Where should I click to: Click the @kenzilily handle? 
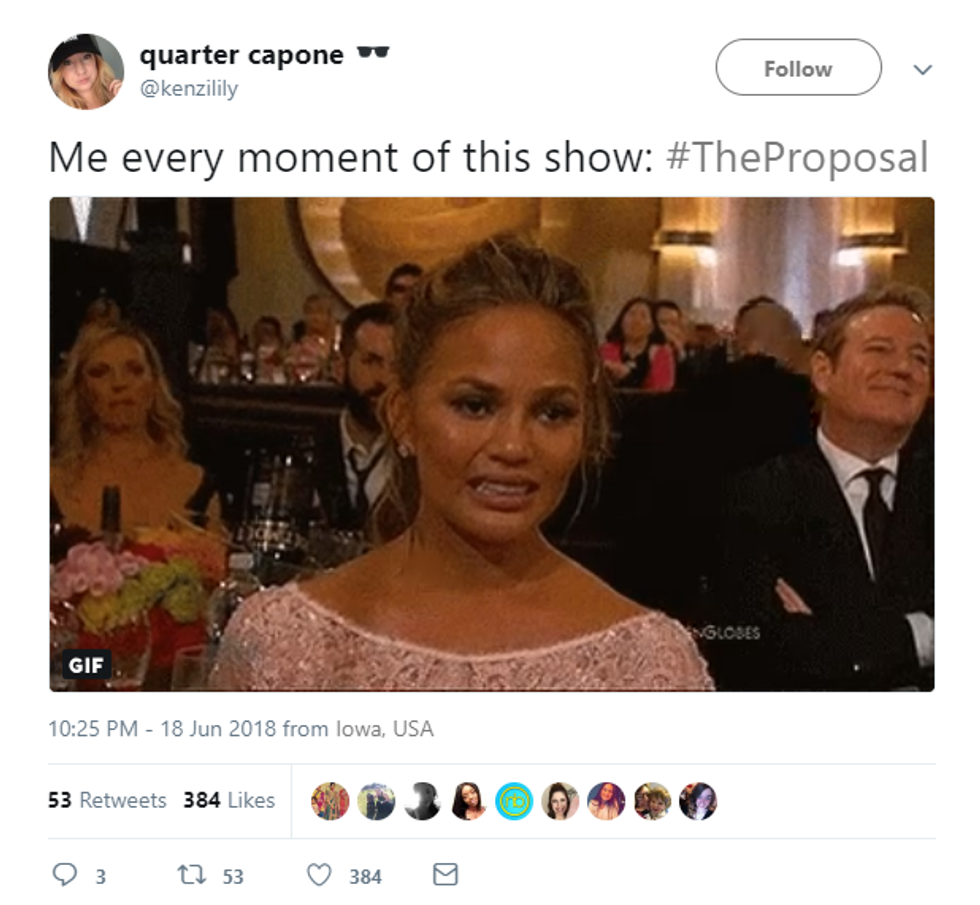(189, 89)
